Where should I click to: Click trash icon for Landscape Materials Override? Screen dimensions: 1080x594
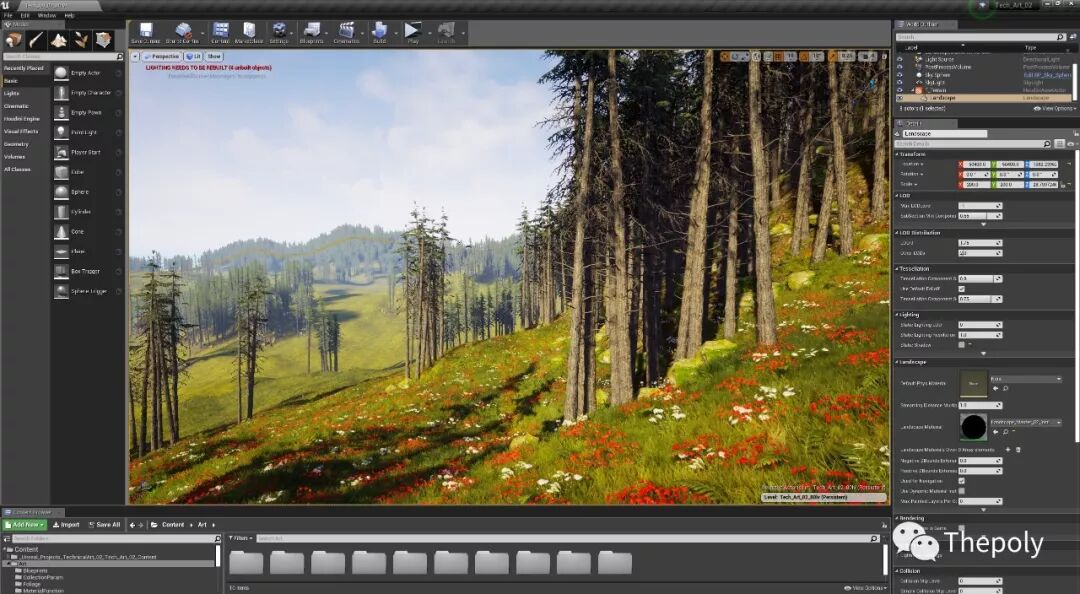pyautogui.click(x=1018, y=450)
